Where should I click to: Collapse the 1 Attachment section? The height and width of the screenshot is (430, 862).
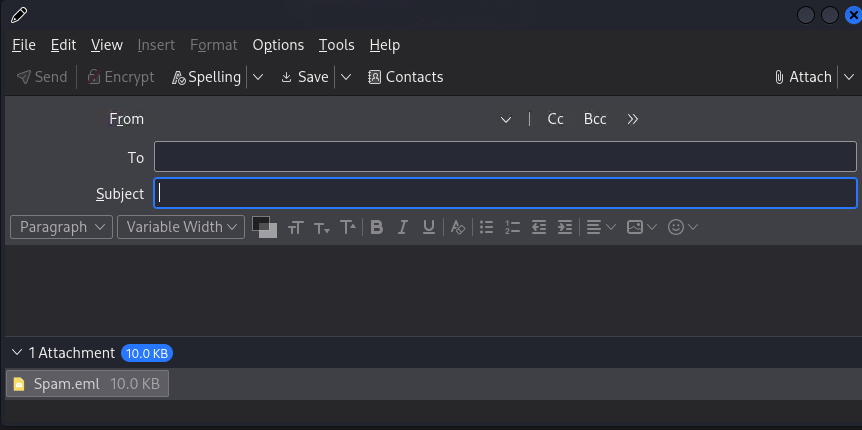click(17, 352)
